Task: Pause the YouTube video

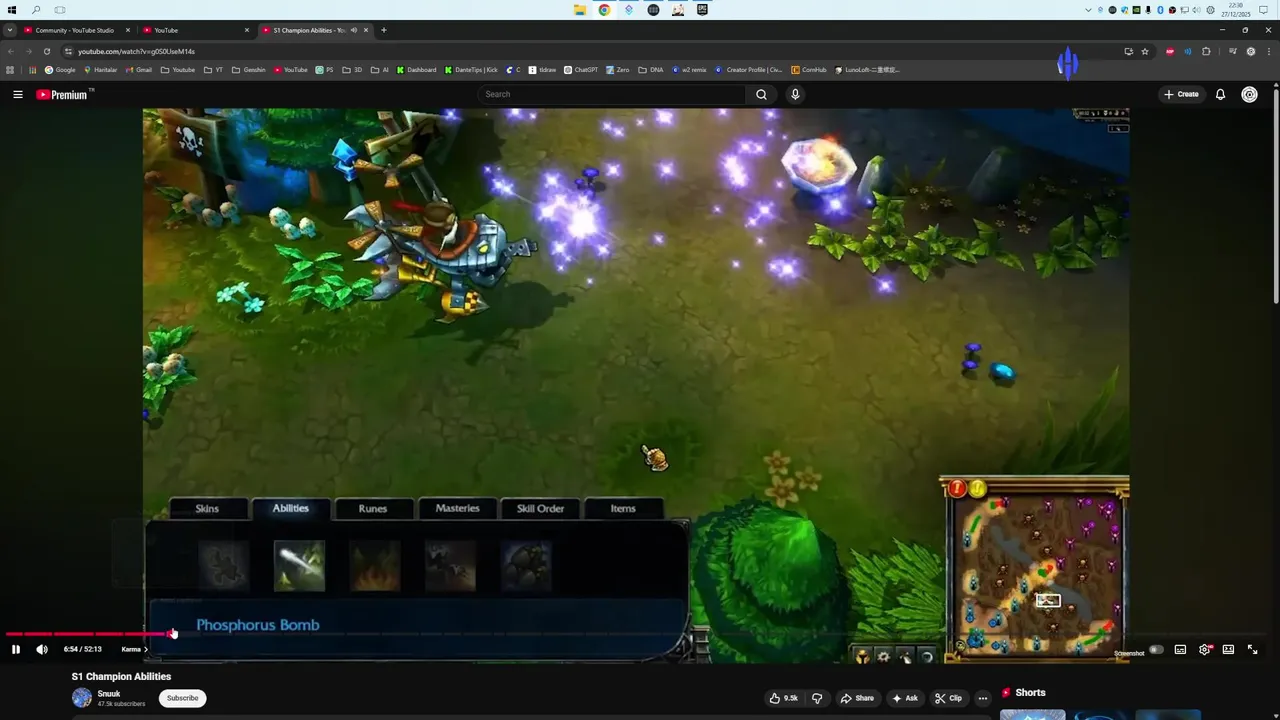Action: tap(16, 649)
